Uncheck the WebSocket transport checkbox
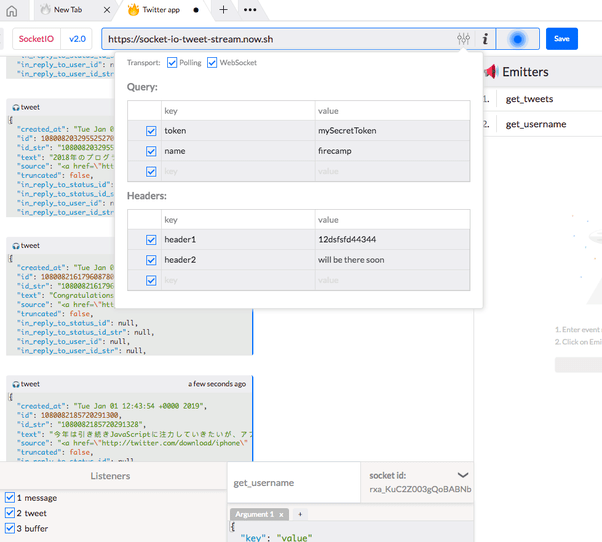Image resolution: width=602 pixels, height=542 pixels. tap(212, 63)
